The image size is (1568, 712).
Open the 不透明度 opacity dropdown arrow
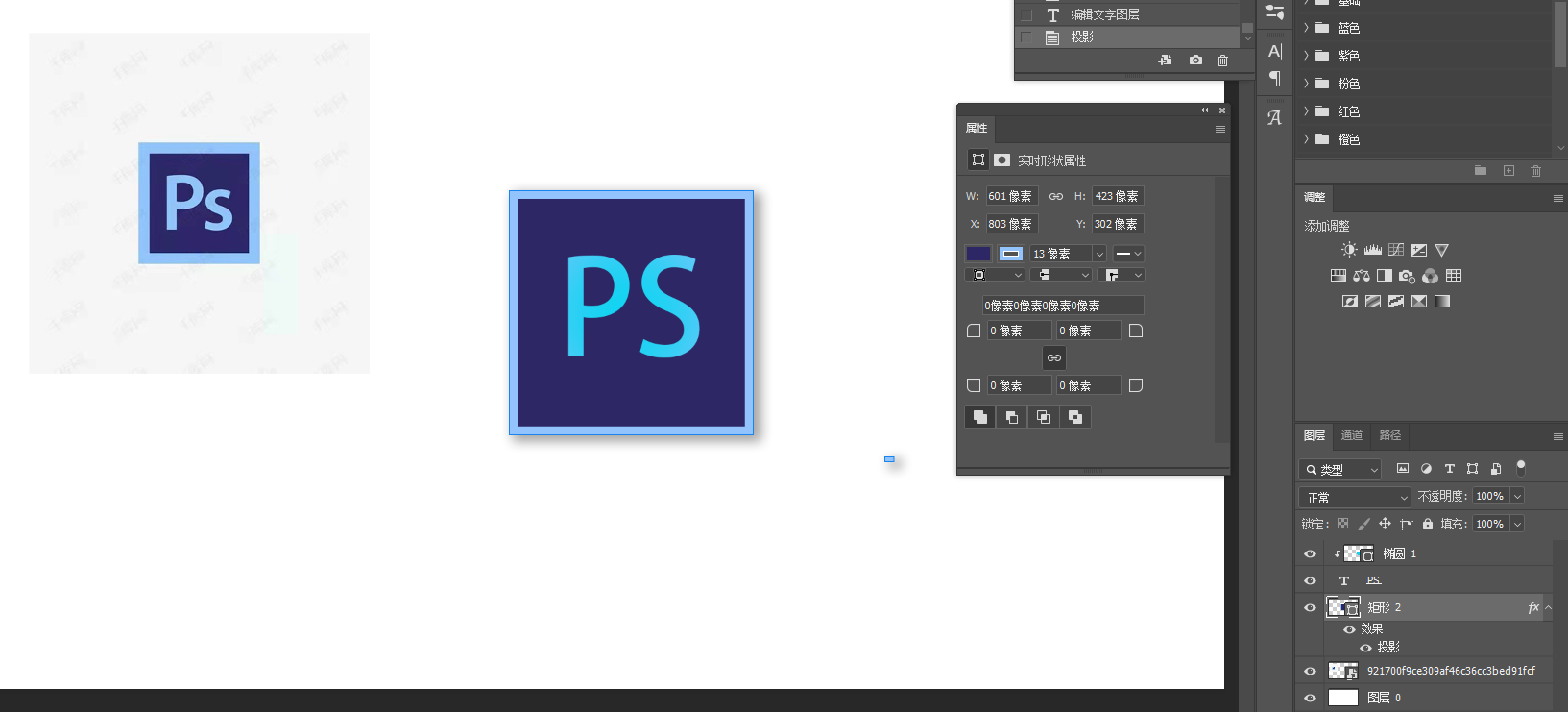1517,496
